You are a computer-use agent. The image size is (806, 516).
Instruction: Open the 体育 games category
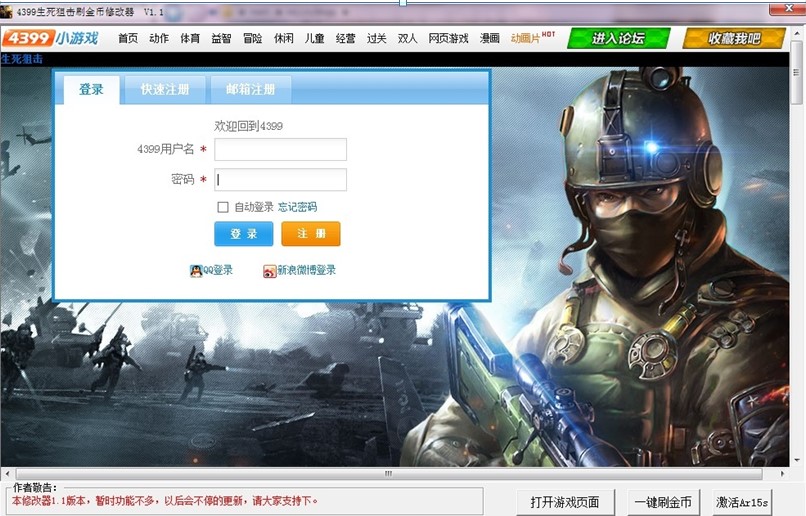pos(190,38)
